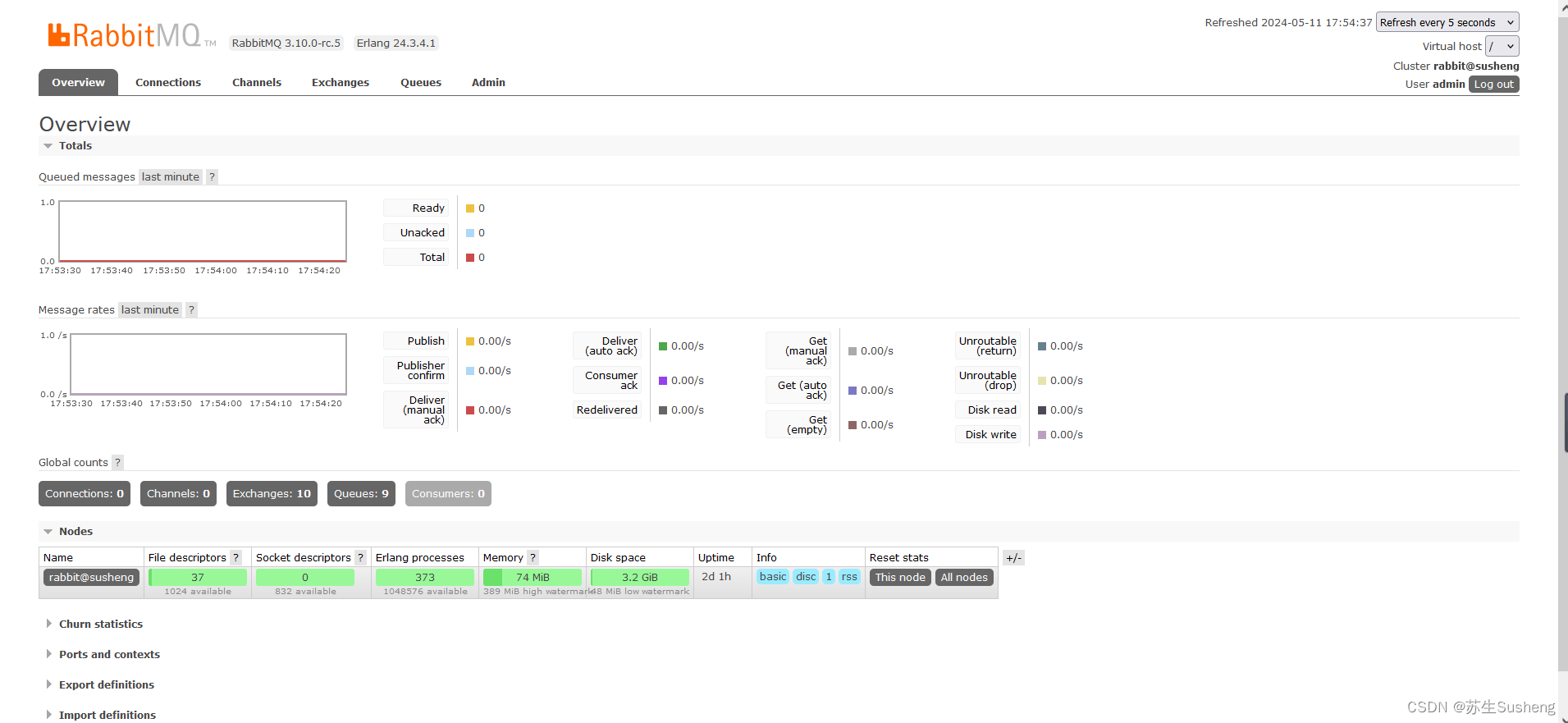Click the info tag numbered 1

(829, 576)
